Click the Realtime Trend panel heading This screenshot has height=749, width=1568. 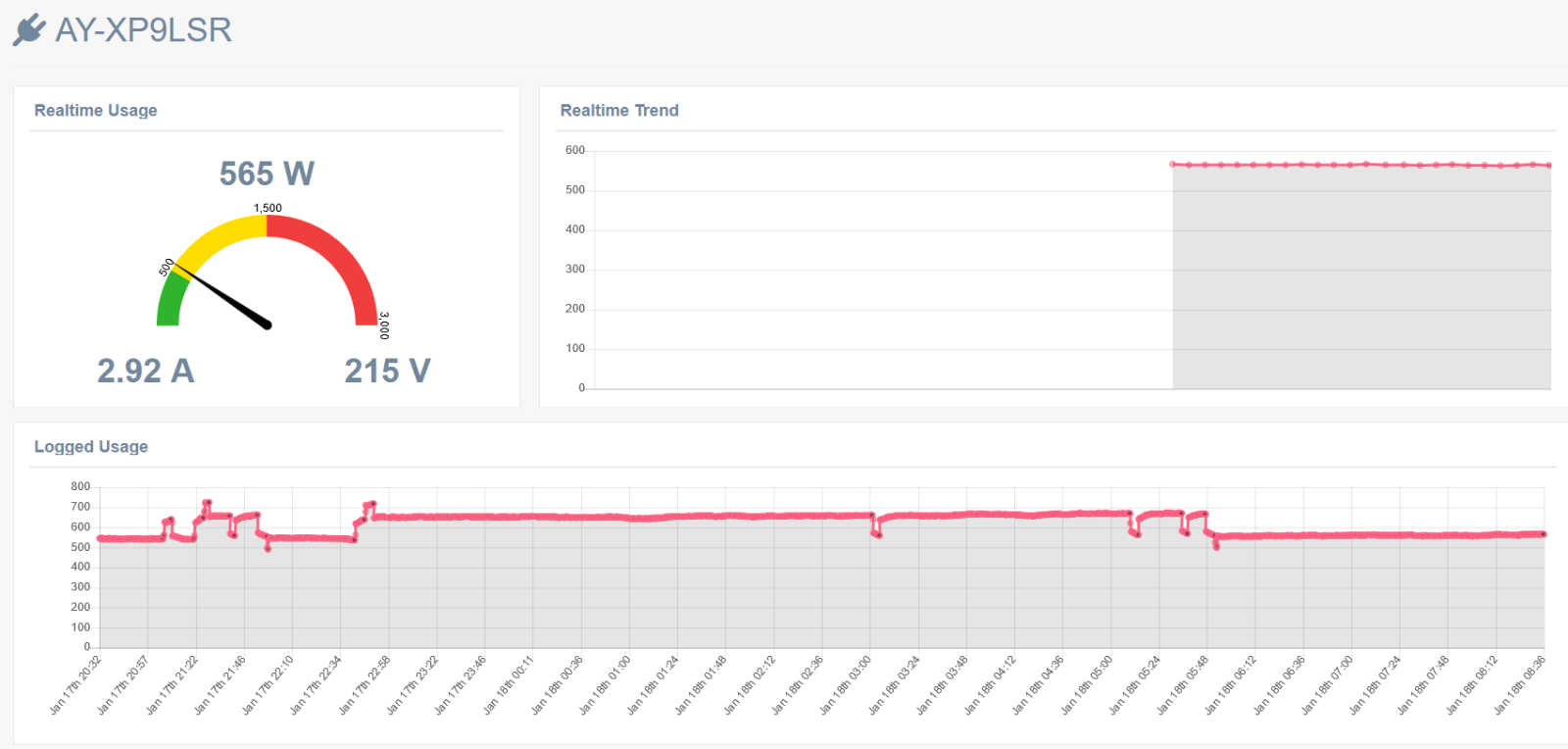tap(619, 111)
